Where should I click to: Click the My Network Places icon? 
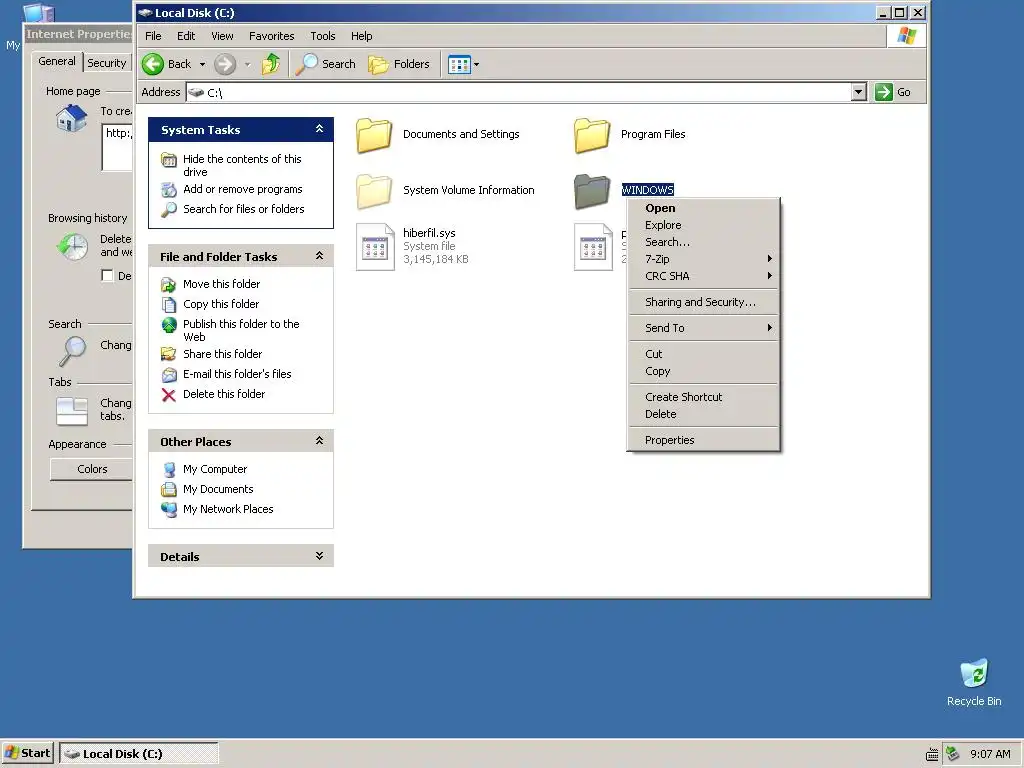click(168, 509)
